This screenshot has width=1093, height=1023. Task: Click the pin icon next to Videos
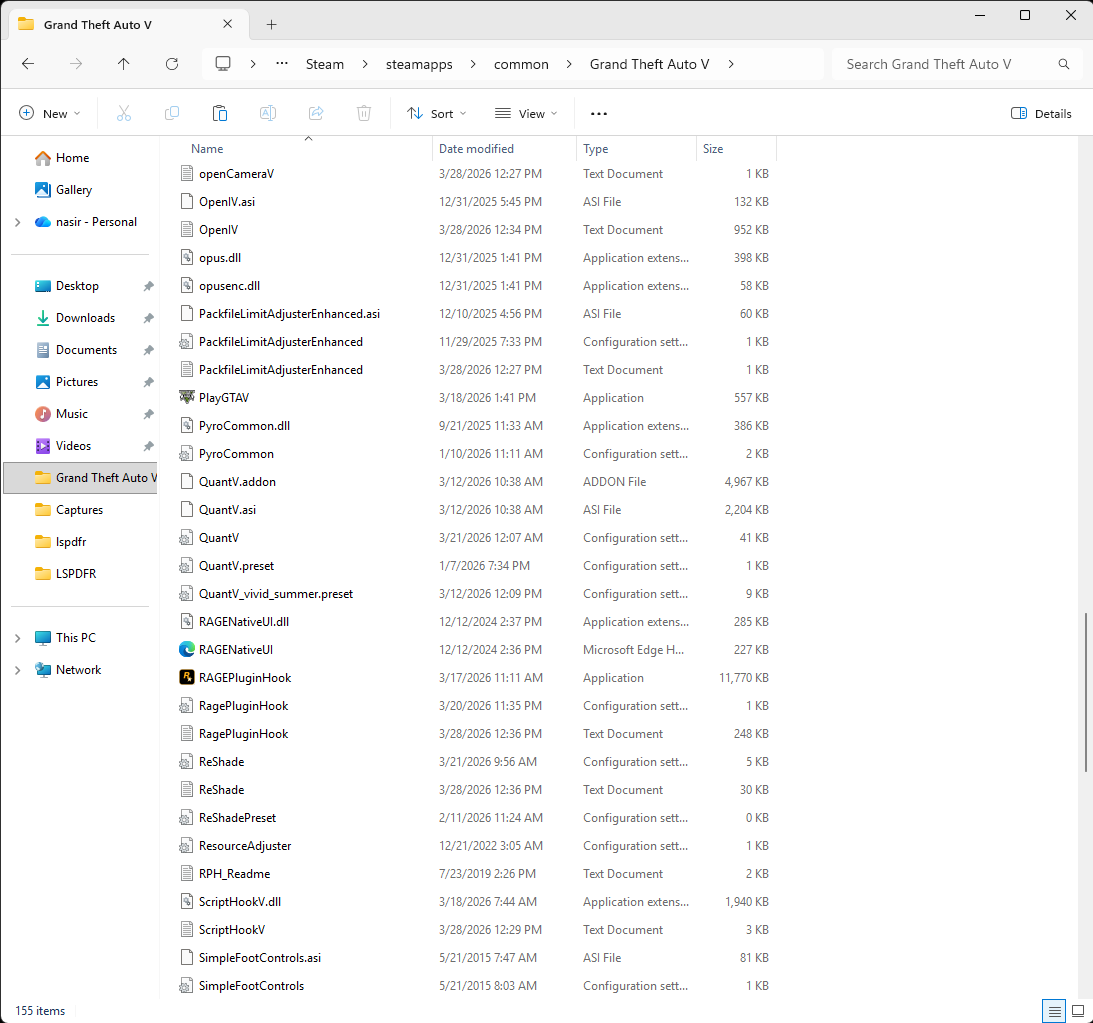tap(148, 447)
